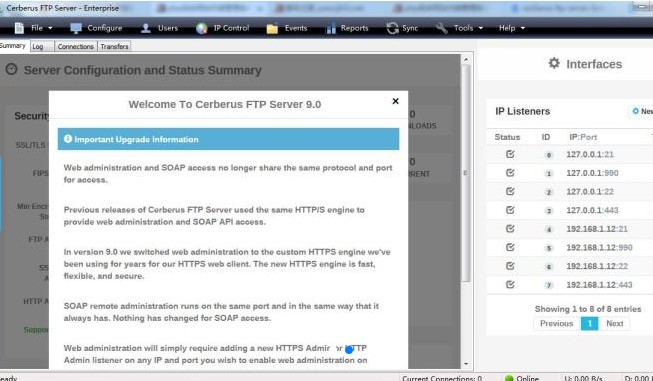The height and width of the screenshot is (381, 653).
Task: Expand the Help dropdown arrow
Action: click(x=523, y=28)
